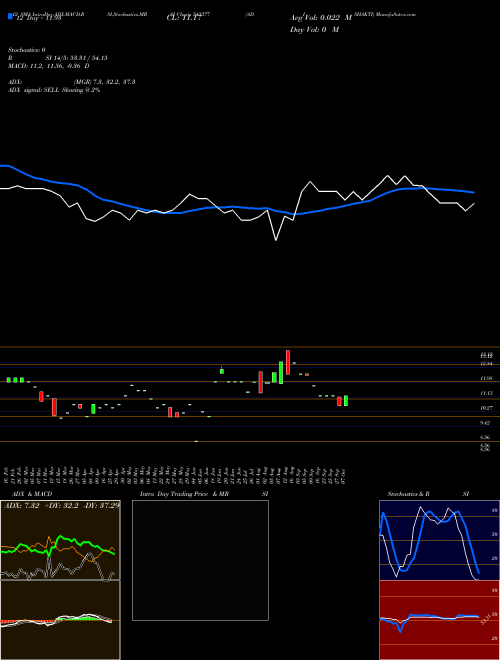The height and width of the screenshot is (660, 500).
Task: Click the 'Avg Vol: 0.022 M' label
Action: click(x=321, y=18)
